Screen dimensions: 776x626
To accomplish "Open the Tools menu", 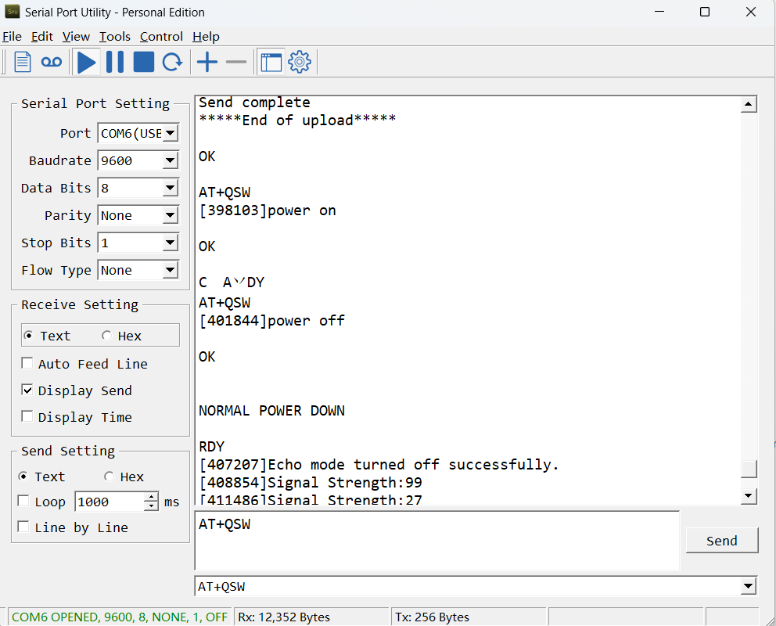I will point(115,37).
